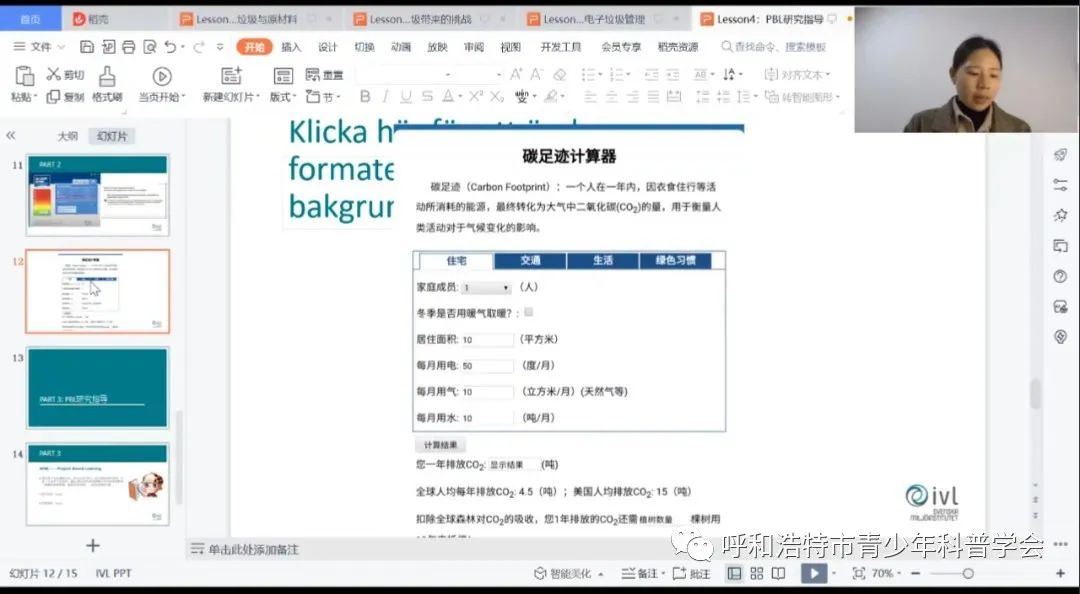The image size is (1080, 594).
Task: Click the zoom slider in status bar
Action: pyautogui.click(x=967, y=574)
